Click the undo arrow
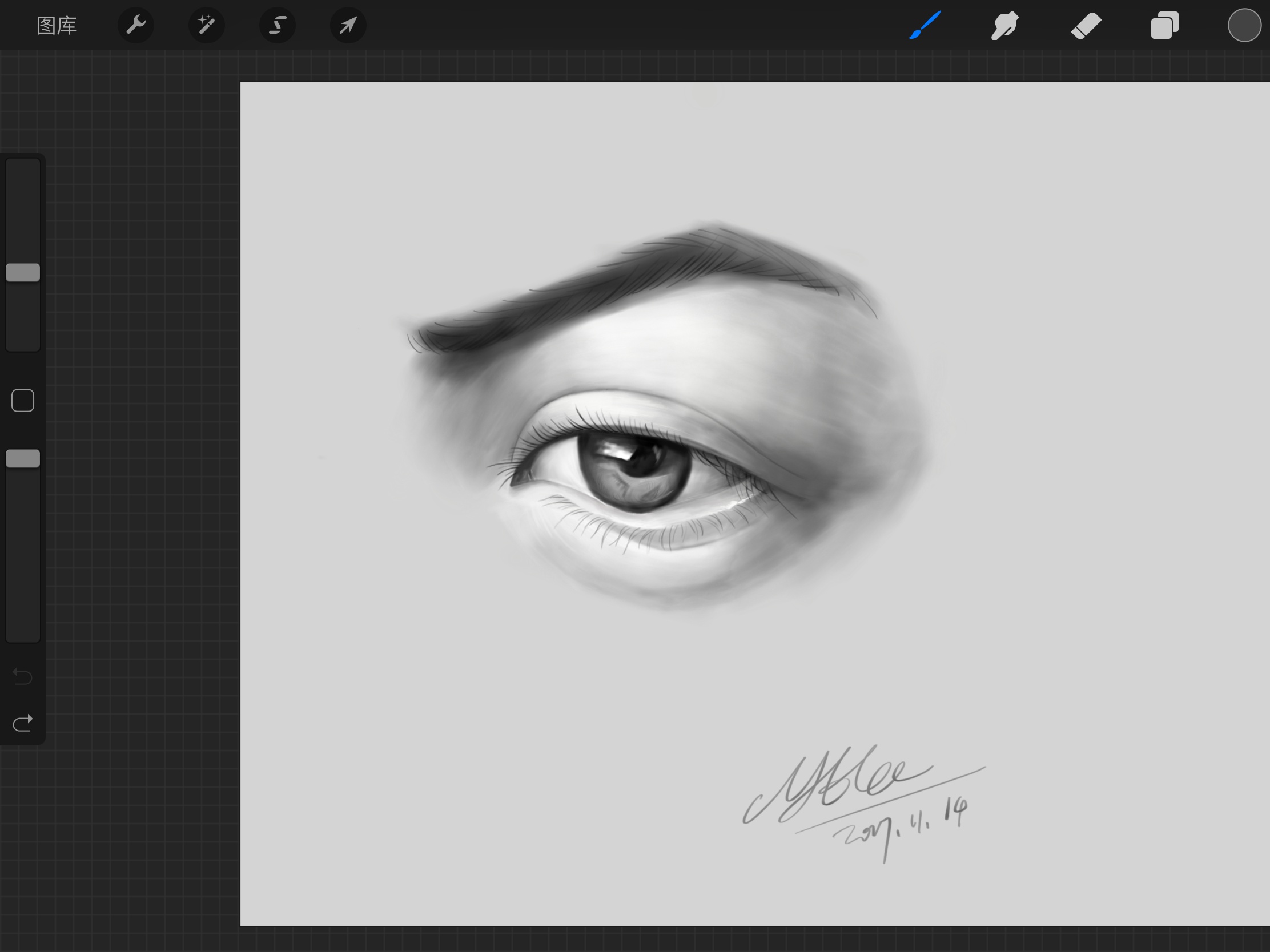This screenshot has height=952, width=1270. (23, 676)
